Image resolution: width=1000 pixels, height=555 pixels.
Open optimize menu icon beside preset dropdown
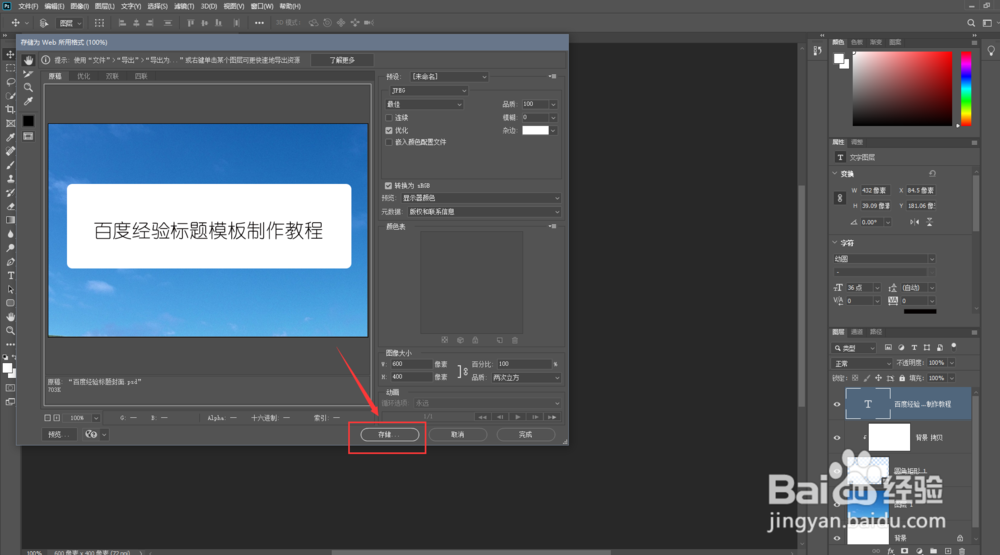(x=552, y=77)
